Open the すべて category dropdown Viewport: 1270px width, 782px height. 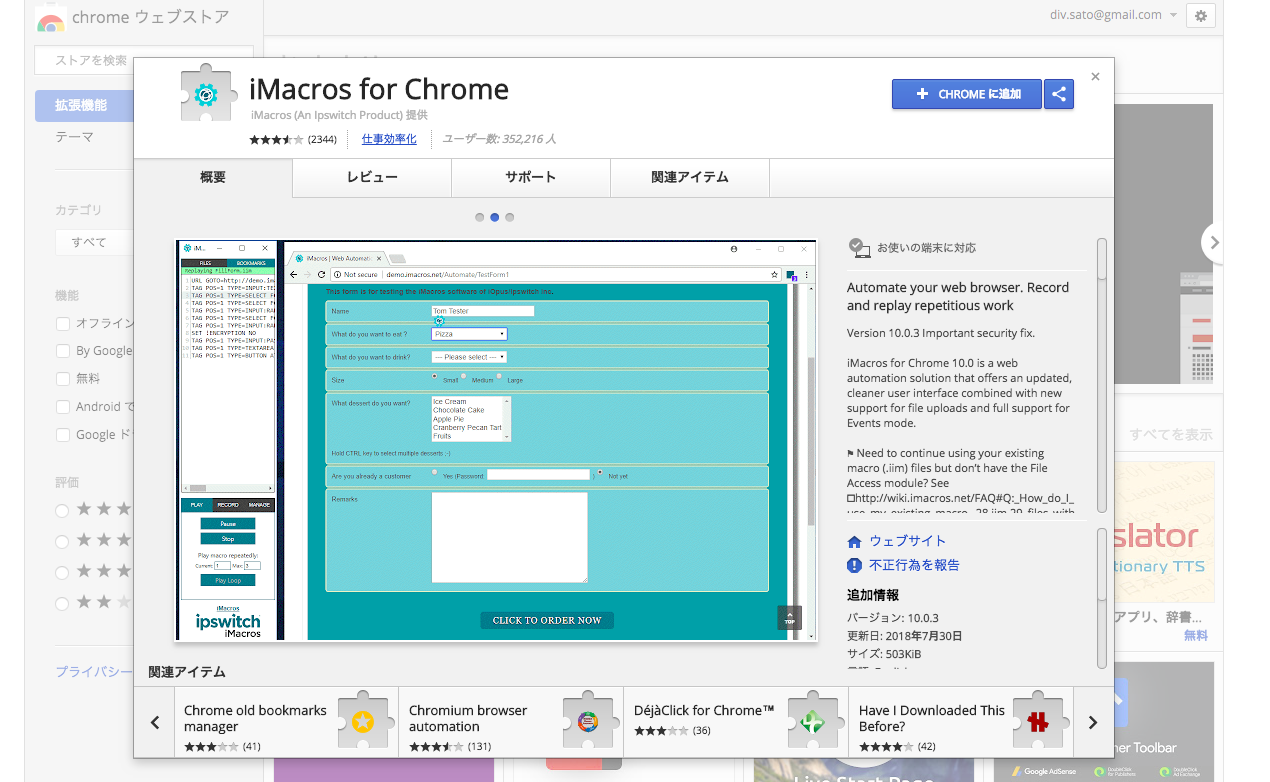point(95,242)
